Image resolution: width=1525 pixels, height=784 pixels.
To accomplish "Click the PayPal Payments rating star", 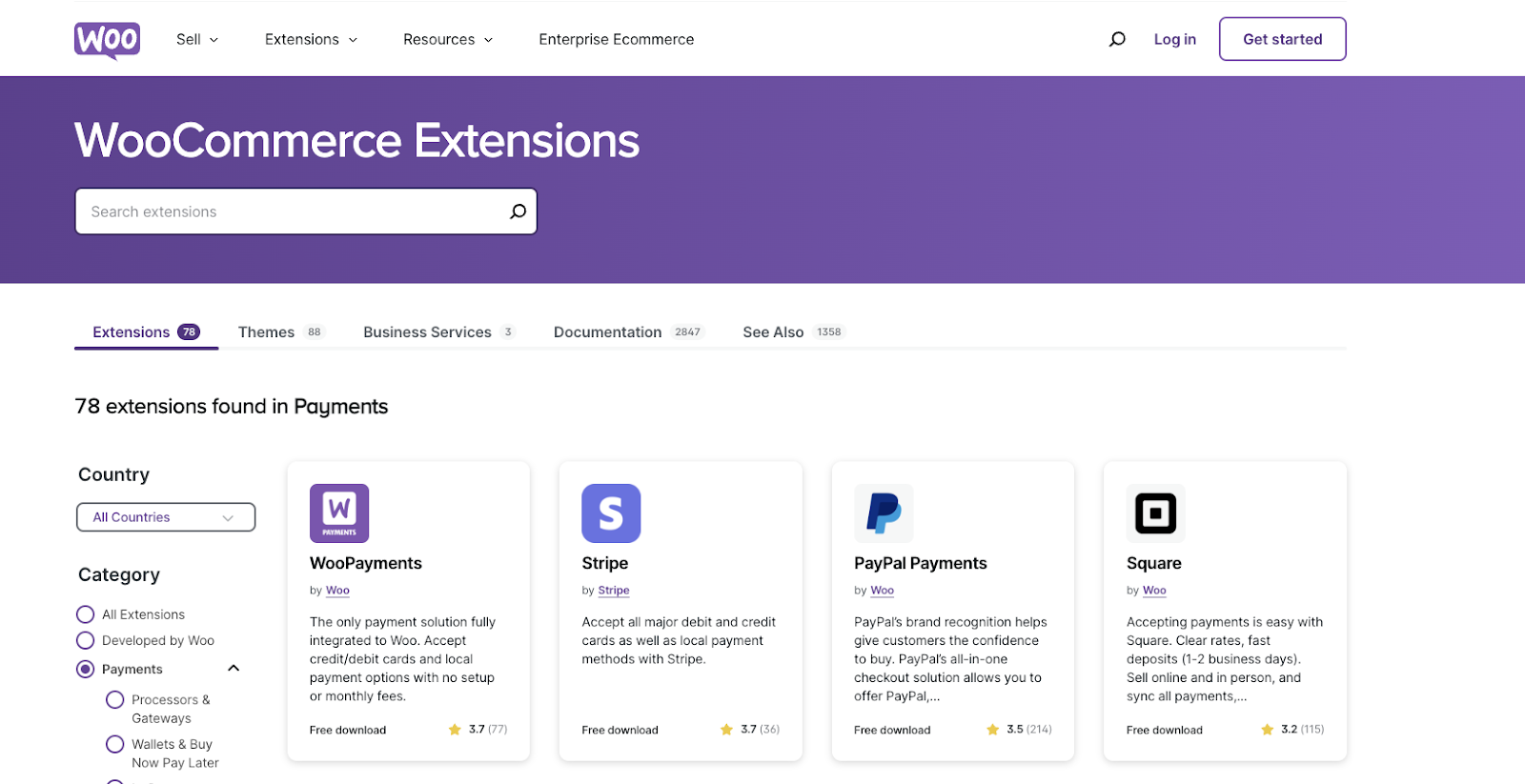I will (992, 730).
